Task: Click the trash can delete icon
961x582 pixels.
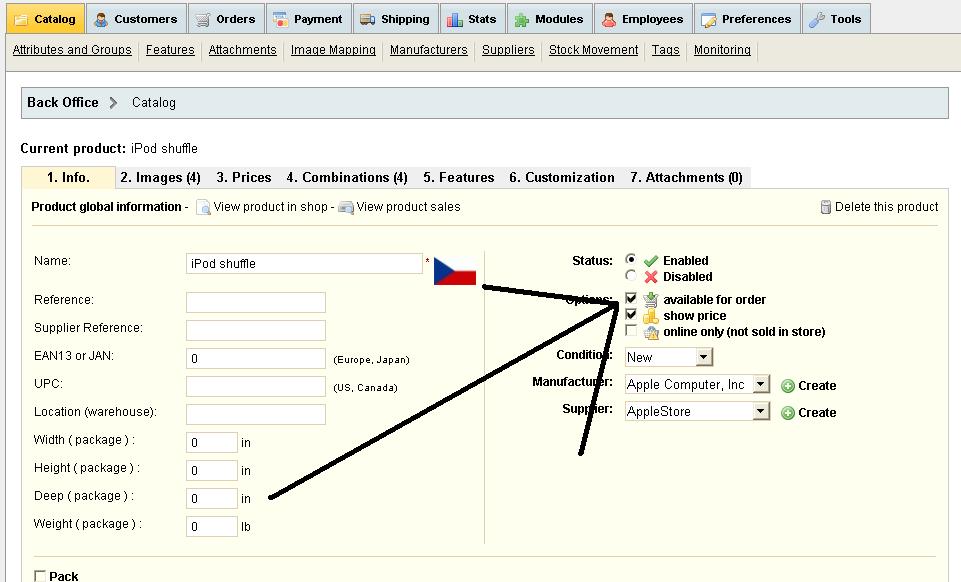Action: [x=826, y=207]
